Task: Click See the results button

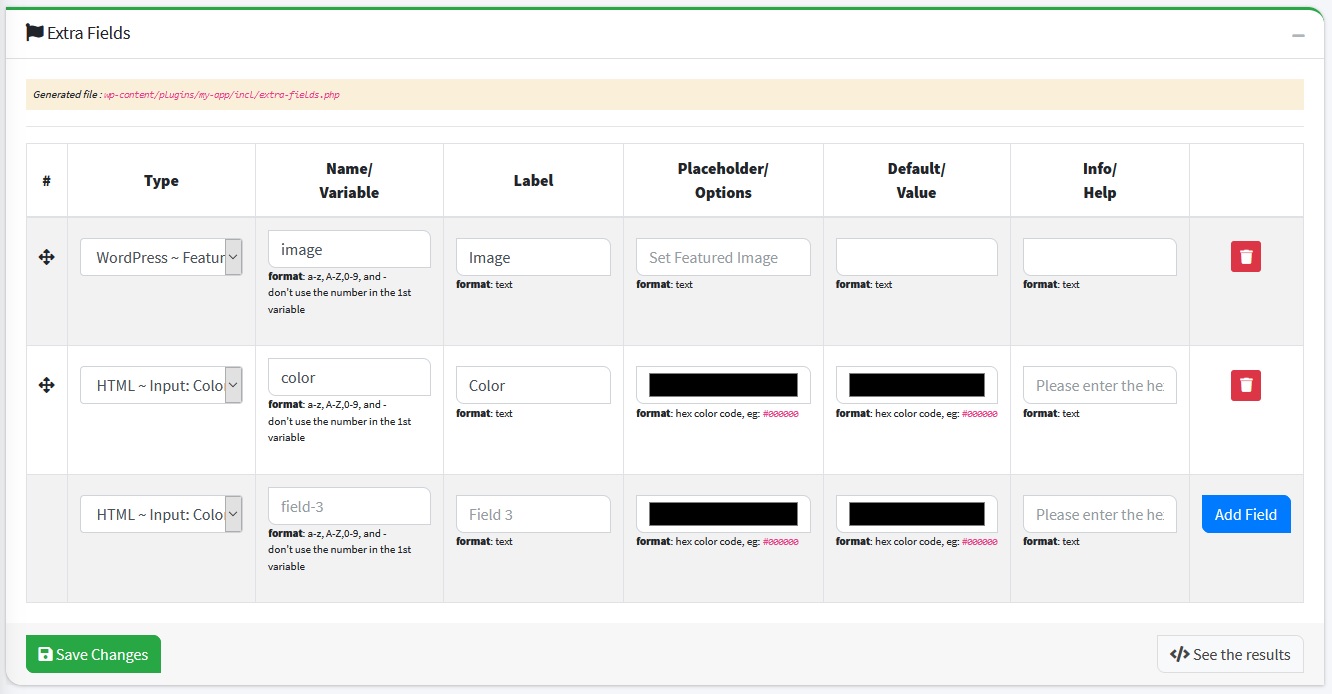Action: (1230, 654)
